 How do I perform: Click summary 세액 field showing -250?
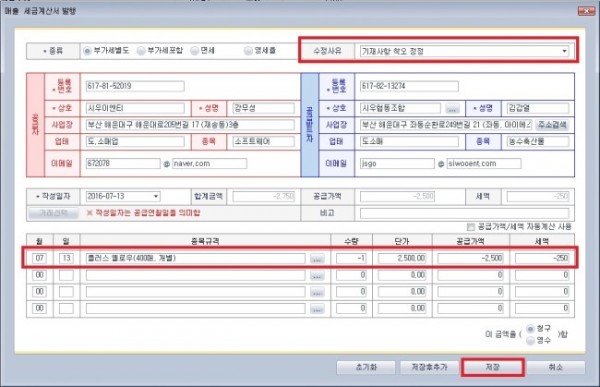[538, 196]
